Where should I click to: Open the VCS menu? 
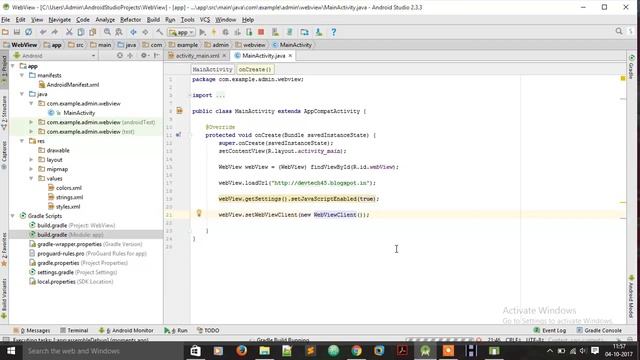point(205,20)
